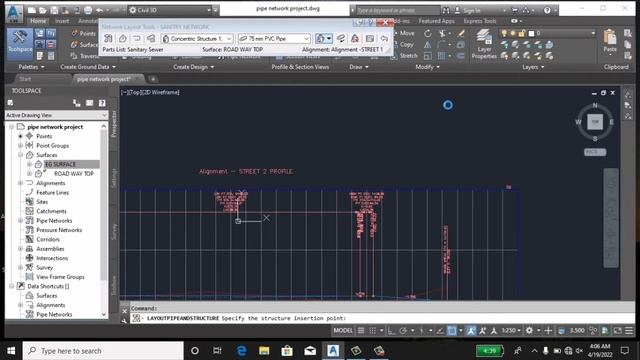
Task: Click the Mirror tool in Modify panel
Action: pos(427,44)
